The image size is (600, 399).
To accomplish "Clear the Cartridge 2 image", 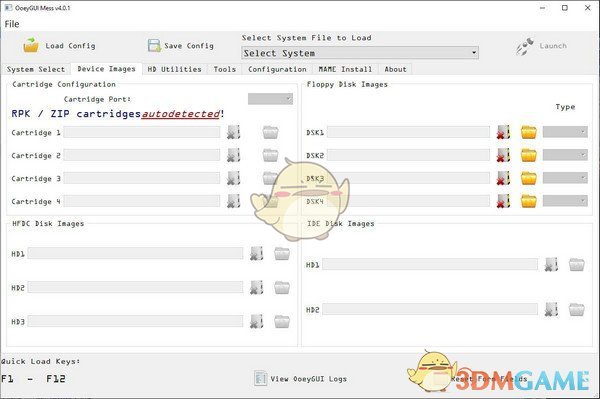I will [233, 155].
